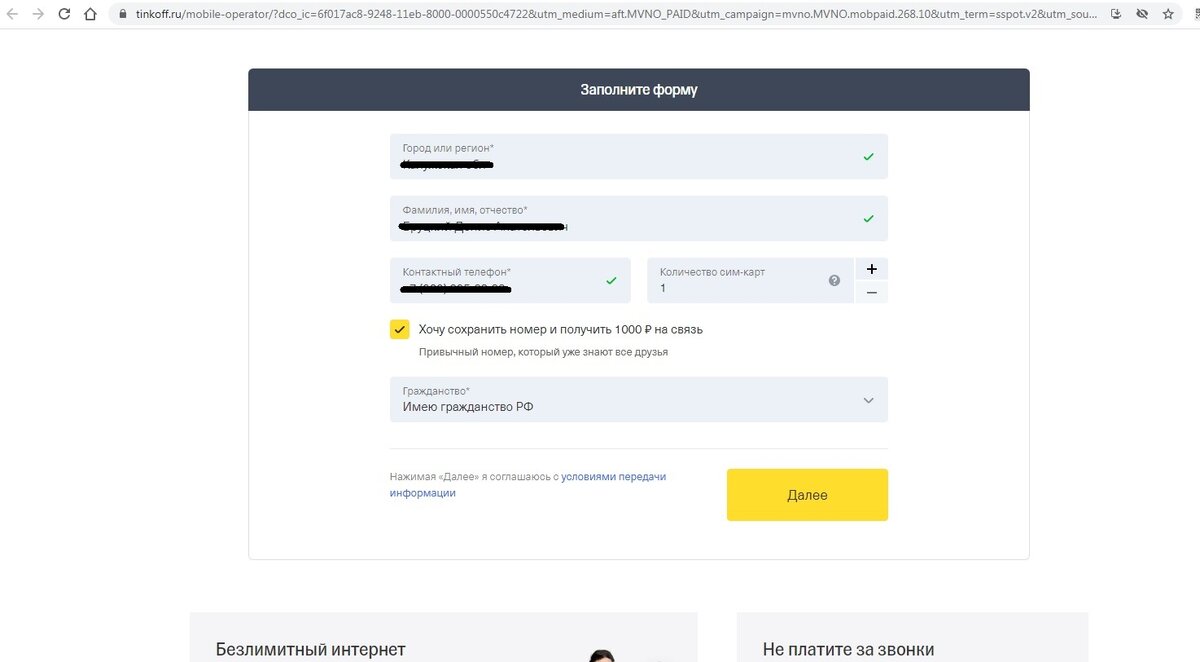The height and width of the screenshot is (662, 1200).
Task: Click the padlock site info icon
Action: point(123,15)
